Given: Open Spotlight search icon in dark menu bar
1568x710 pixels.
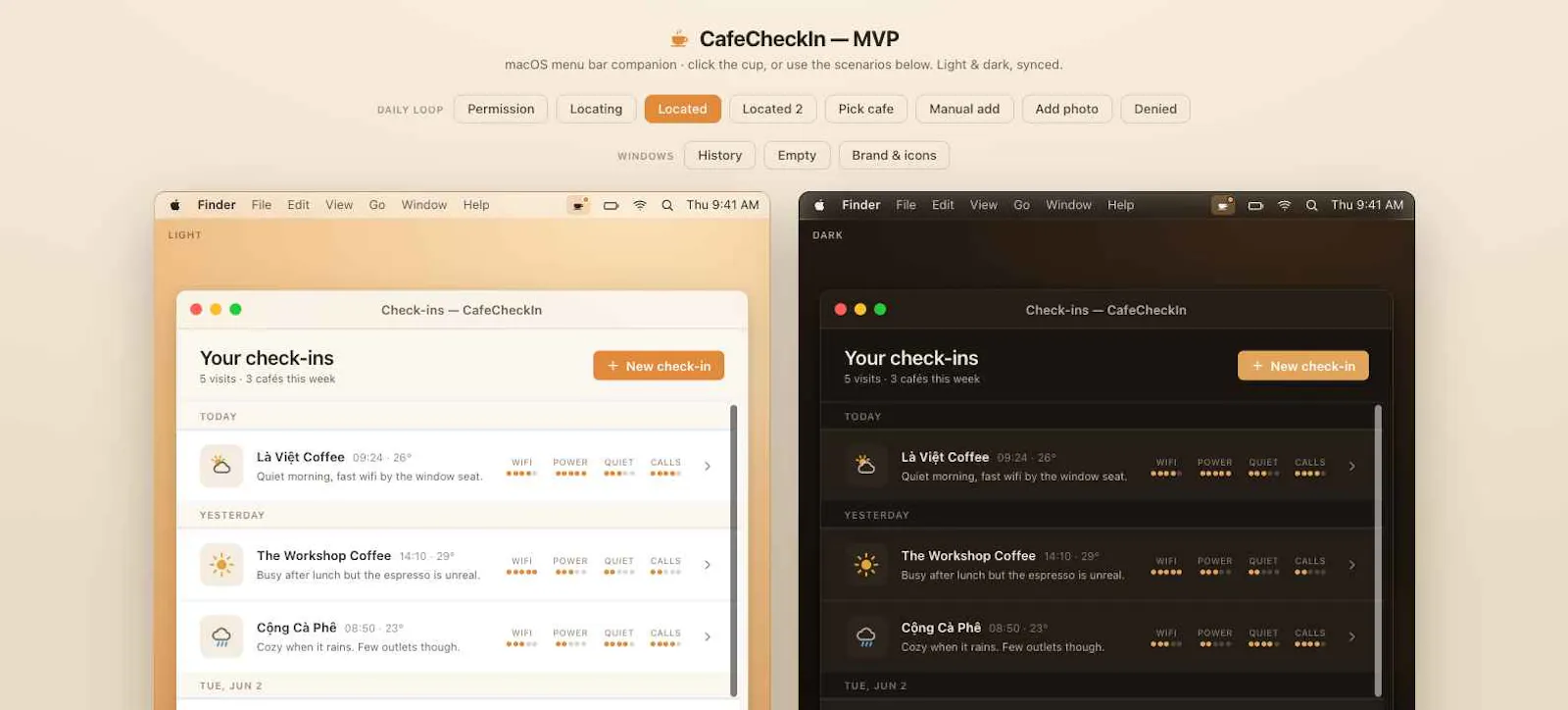Looking at the screenshot, I should pos(1311,206).
